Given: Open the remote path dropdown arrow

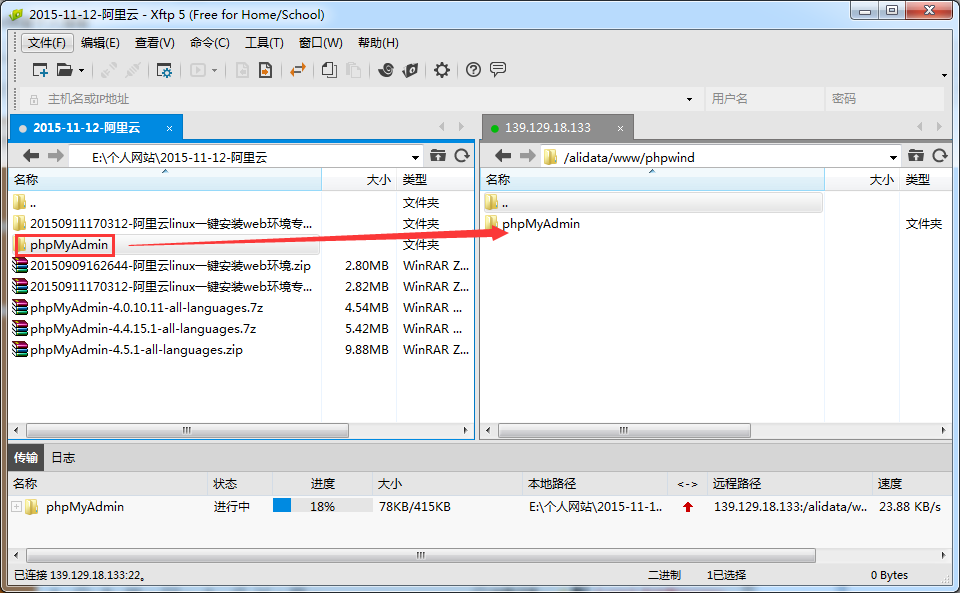Looking at the screenshot, I should [892, 157].
